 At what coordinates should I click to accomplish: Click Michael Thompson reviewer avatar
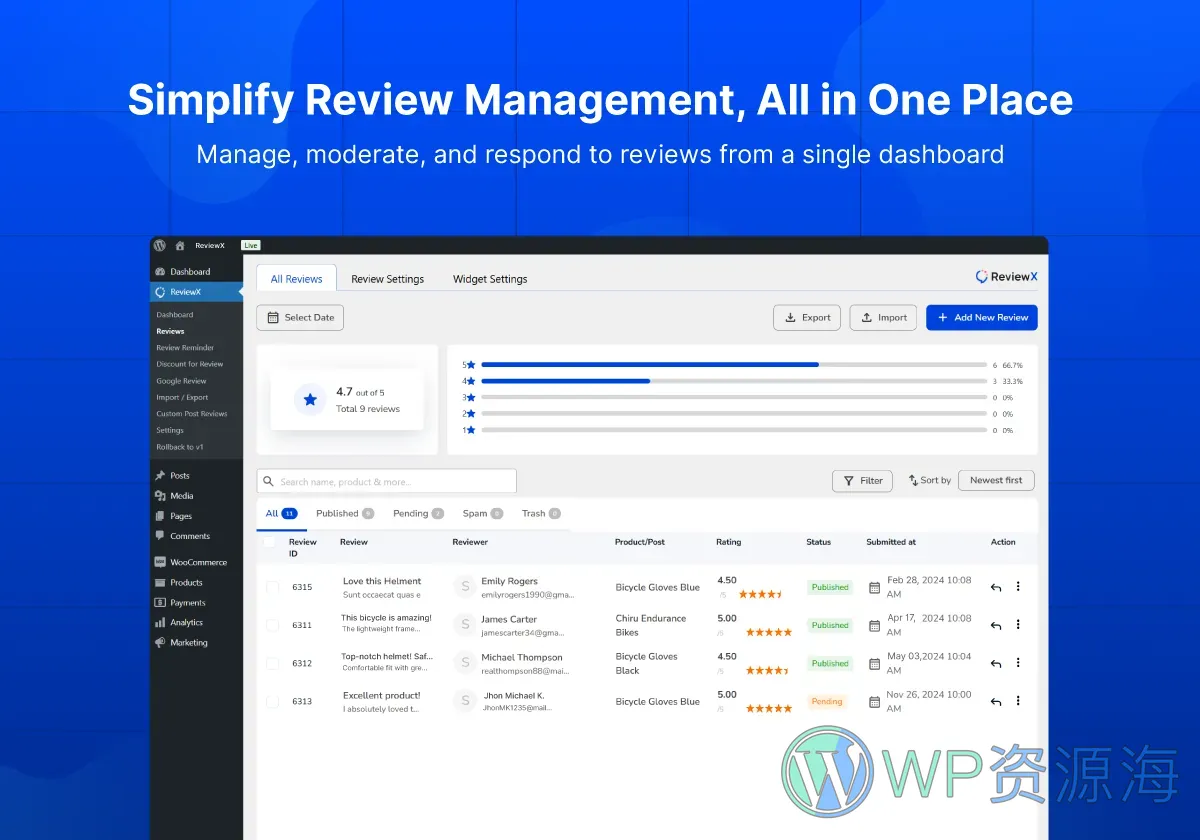464,663
